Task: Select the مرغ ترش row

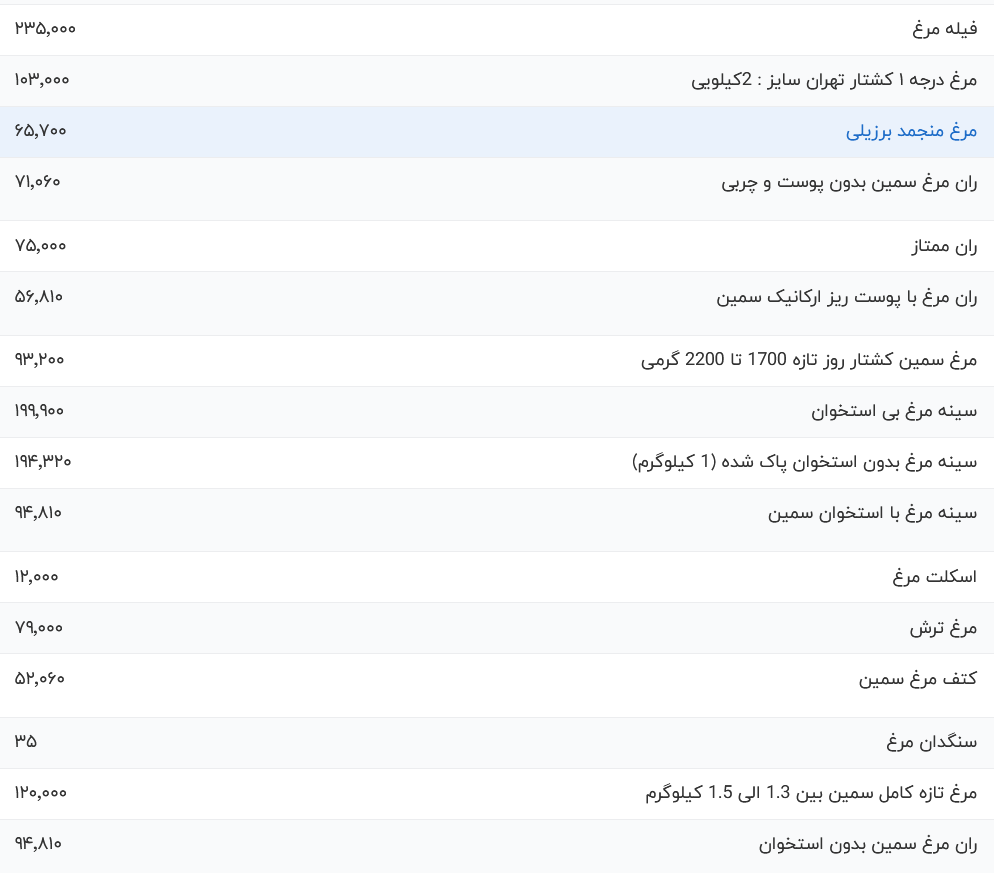Action: [x=943, y=628]
